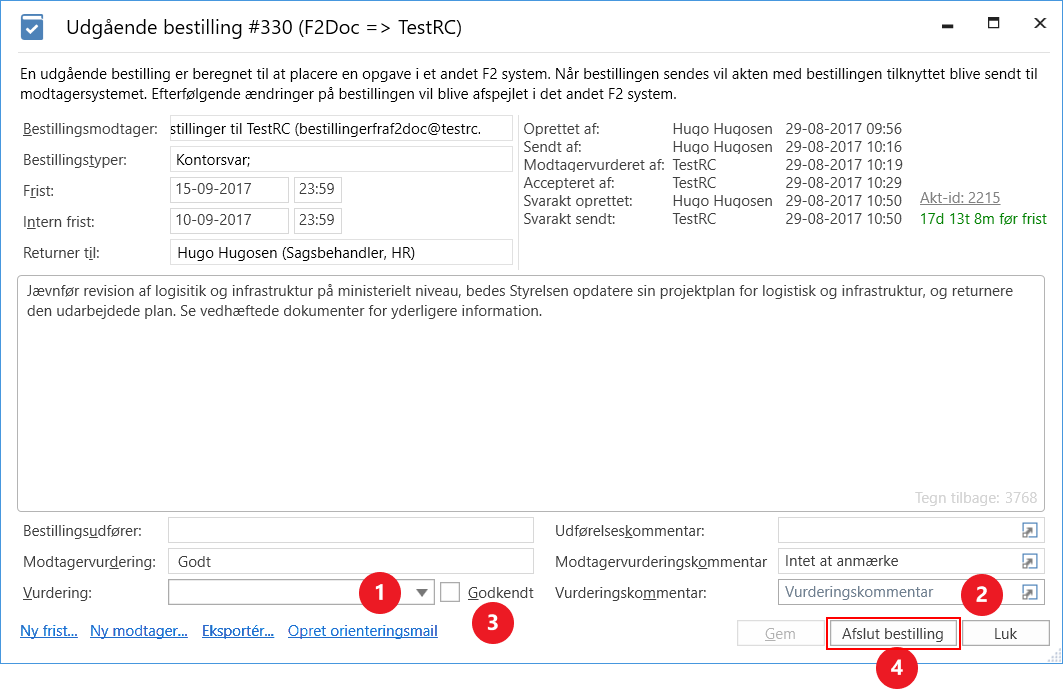Maximize the bestilling window

pos(993,24)
